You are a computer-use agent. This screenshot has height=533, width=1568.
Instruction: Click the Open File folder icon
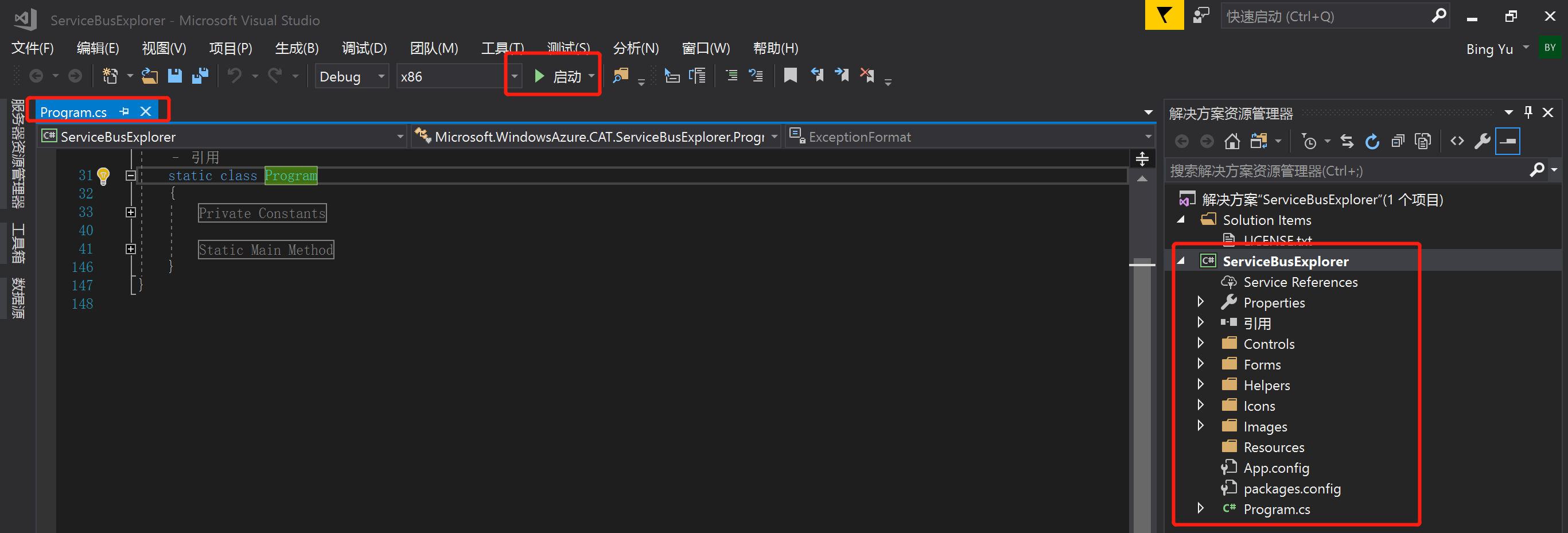click(150, 76)
